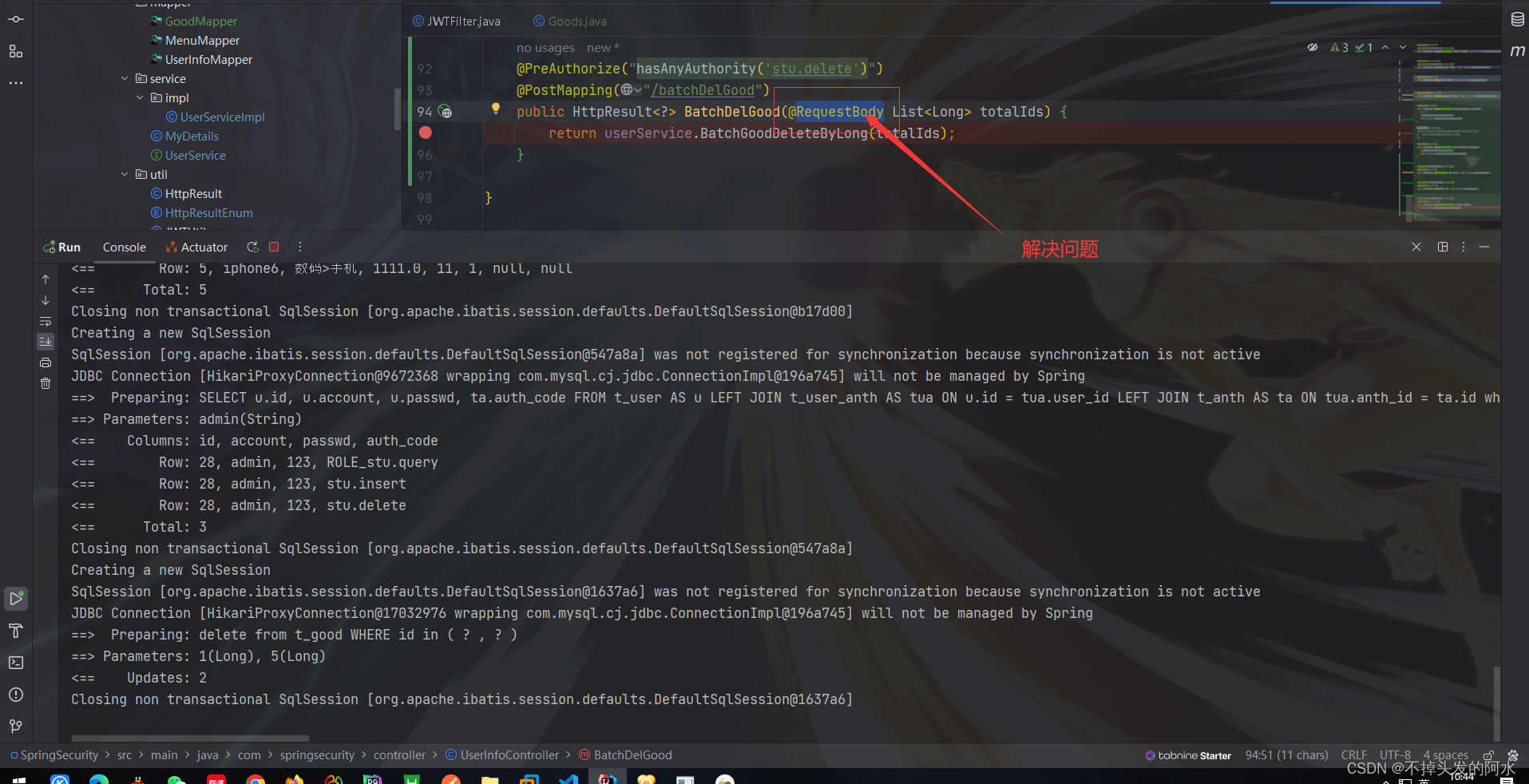Open the Database panel on the right edge

click(x=1516, y=18)
